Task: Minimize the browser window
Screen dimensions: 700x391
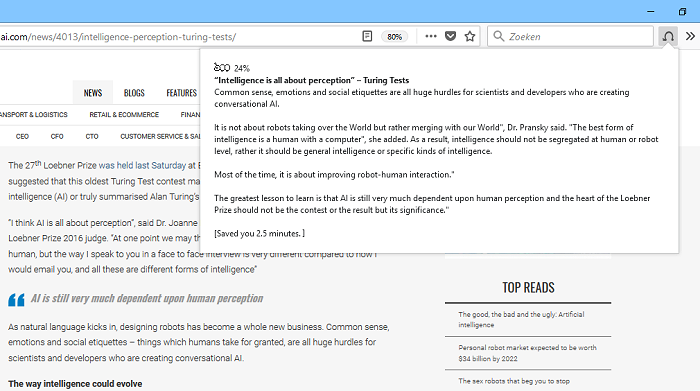Action: [x=650, y=12]
